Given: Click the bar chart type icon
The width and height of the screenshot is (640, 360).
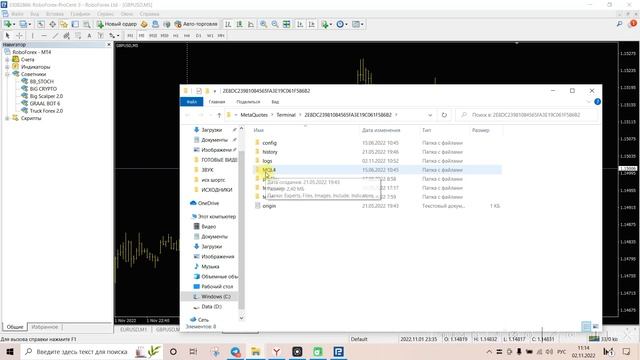Looking at the screenshot, I should (x=228, y=24).
